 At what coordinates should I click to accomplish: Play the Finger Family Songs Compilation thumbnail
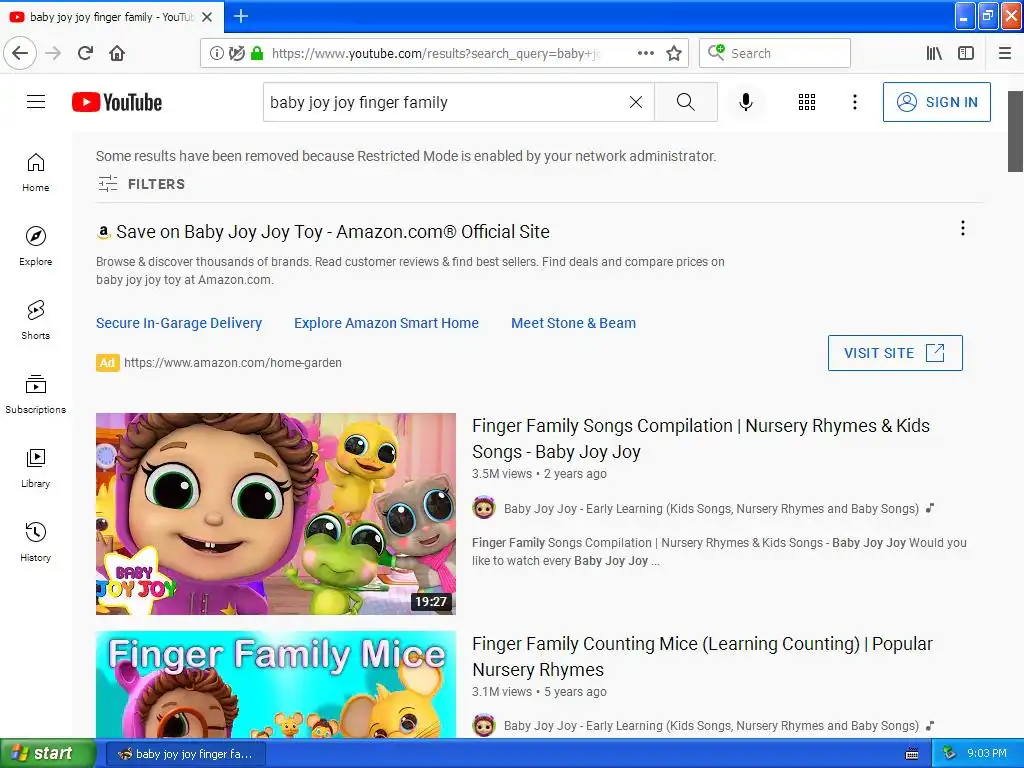pyautogui.click(x=276, y=513)
